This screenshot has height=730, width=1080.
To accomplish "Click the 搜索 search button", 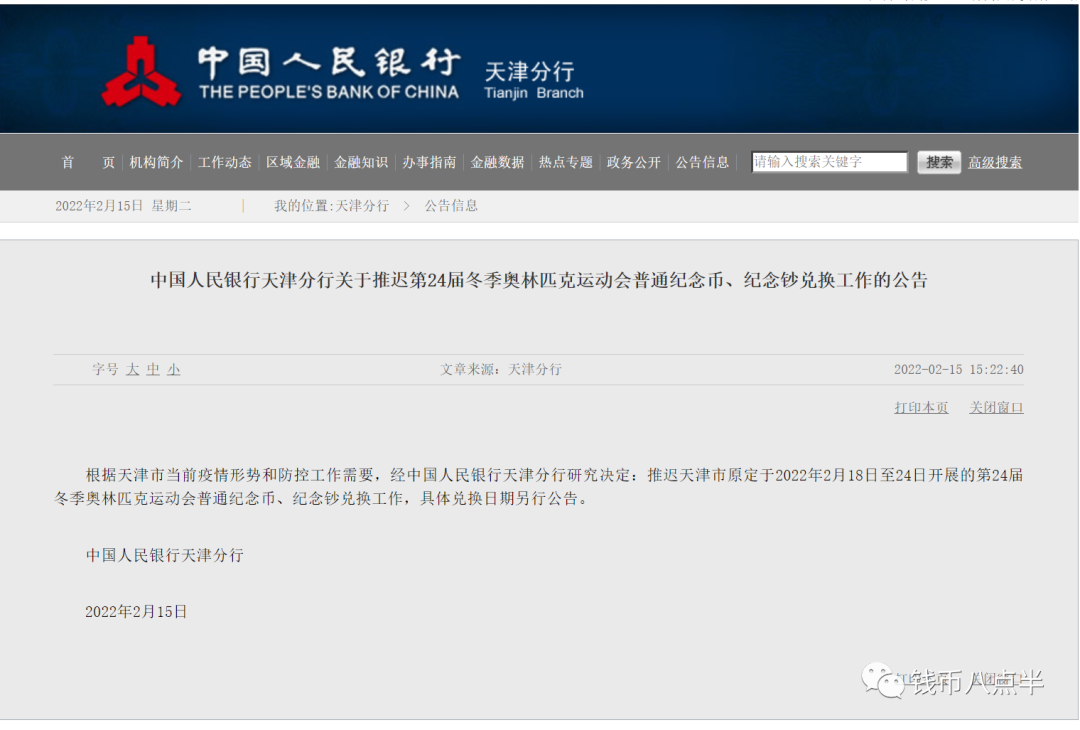I will coord(939,163).
